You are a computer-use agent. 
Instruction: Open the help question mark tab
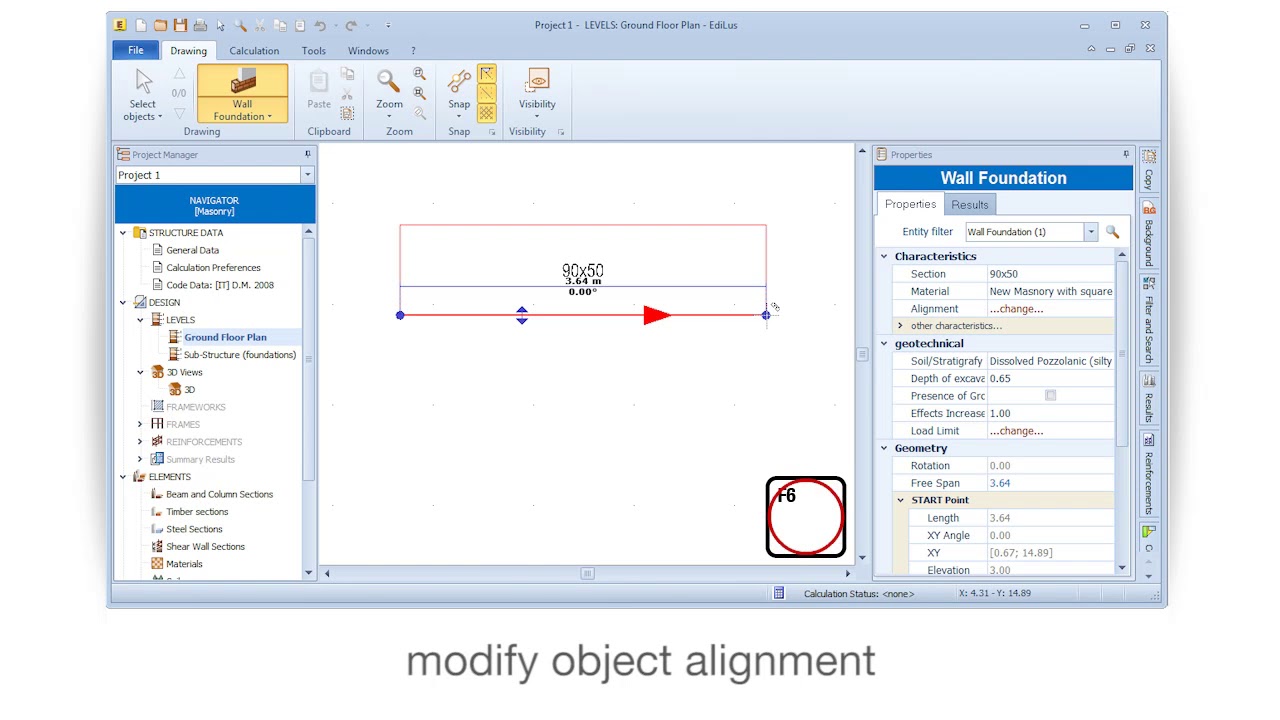(413, 51)
